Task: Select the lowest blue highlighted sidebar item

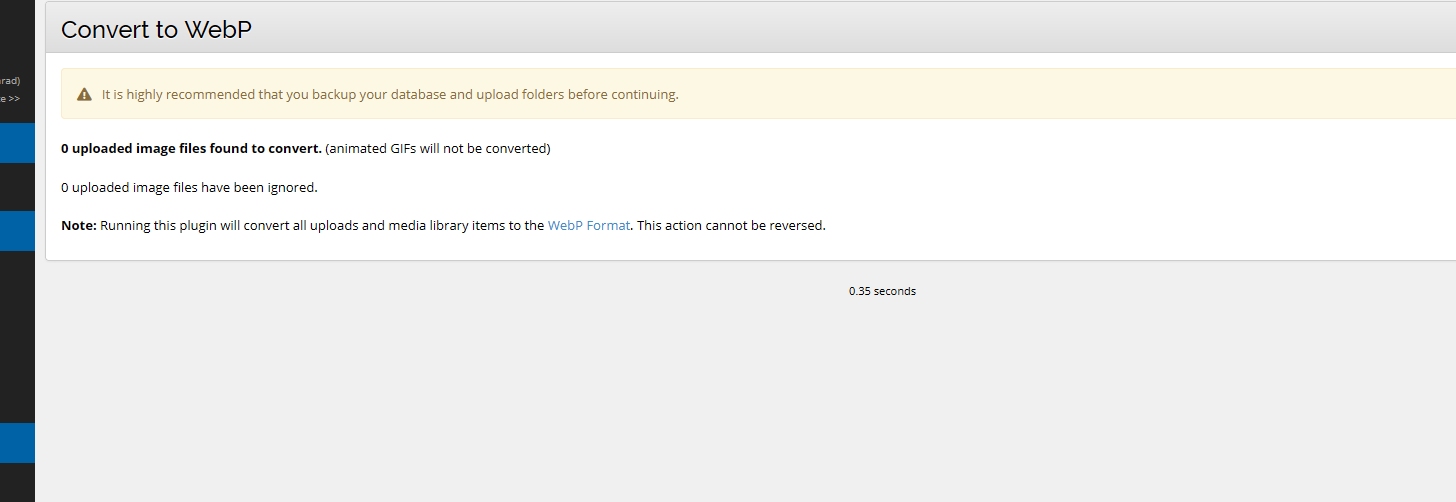Action: tap(17, 443)
